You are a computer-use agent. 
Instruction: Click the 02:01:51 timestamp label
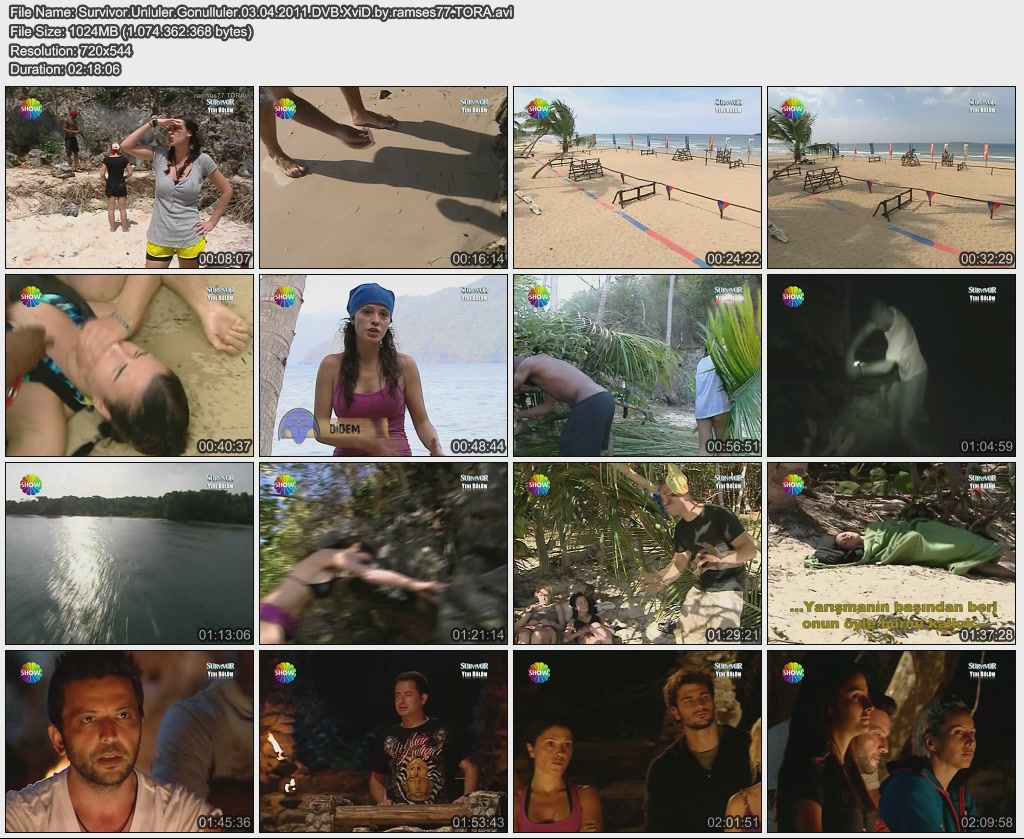click(732, 822)
